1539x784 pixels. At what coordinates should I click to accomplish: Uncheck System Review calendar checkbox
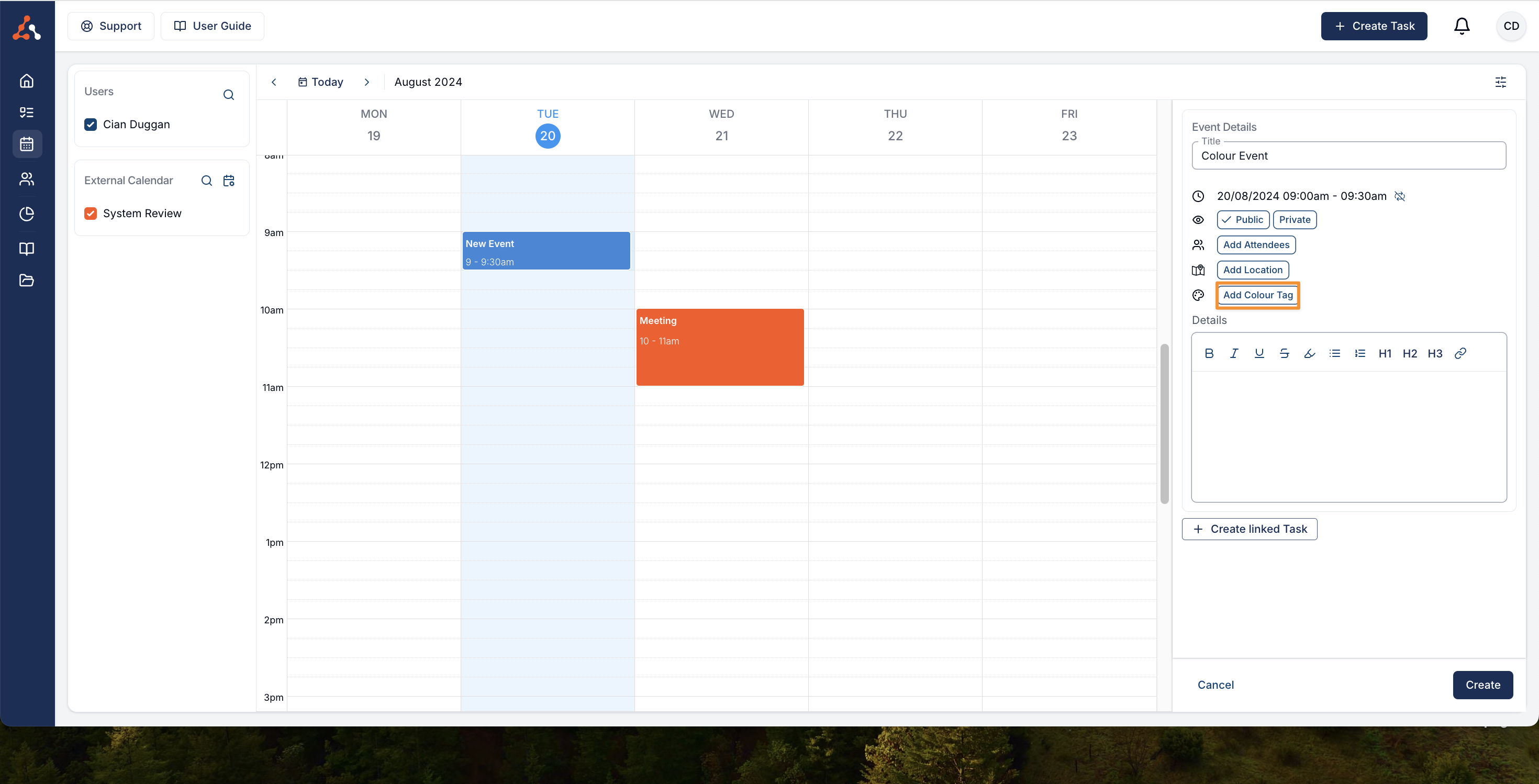click(x=91, y=213)
